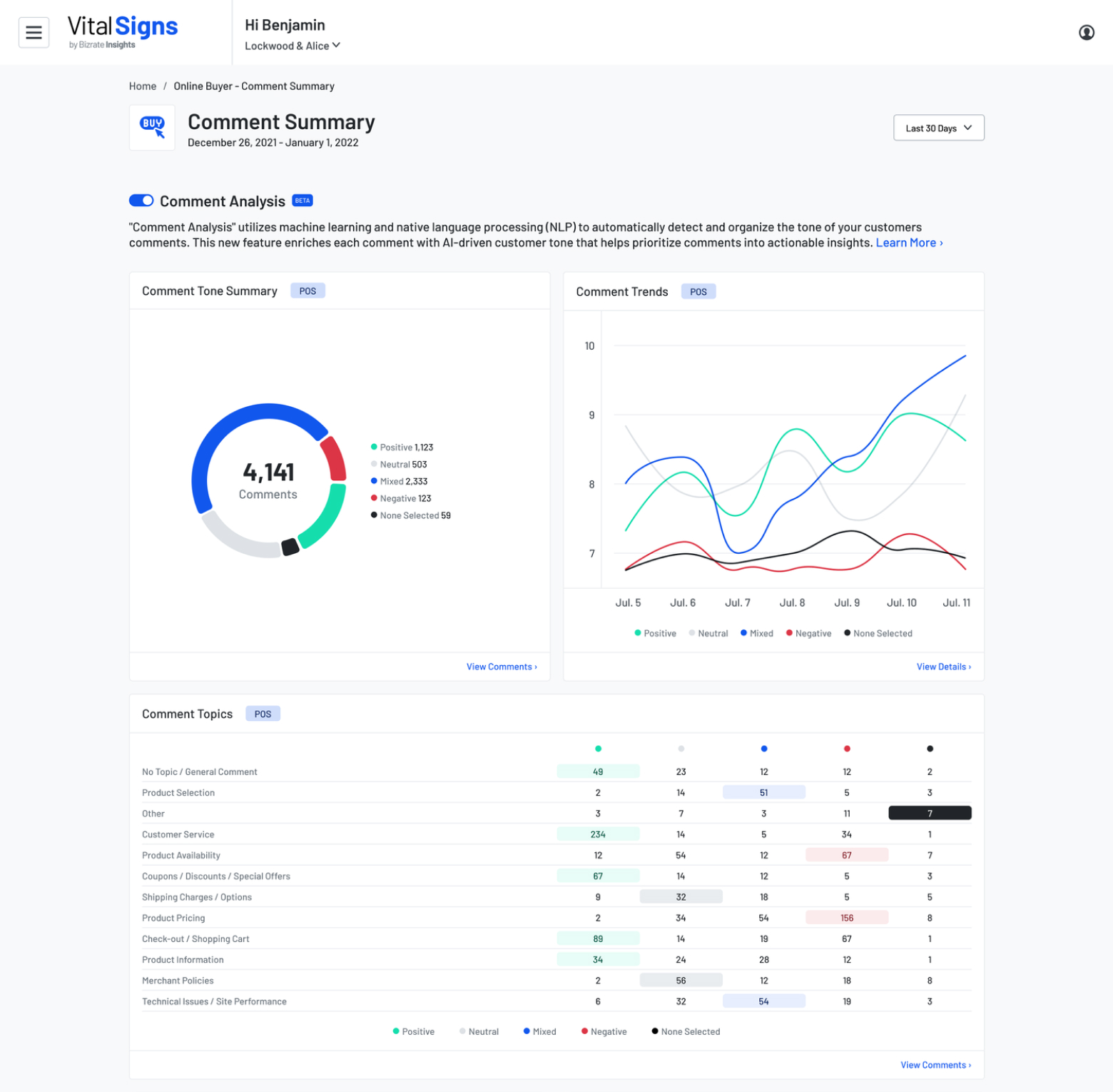
Task: Open the Learn More link
Action: pos(908,242)
